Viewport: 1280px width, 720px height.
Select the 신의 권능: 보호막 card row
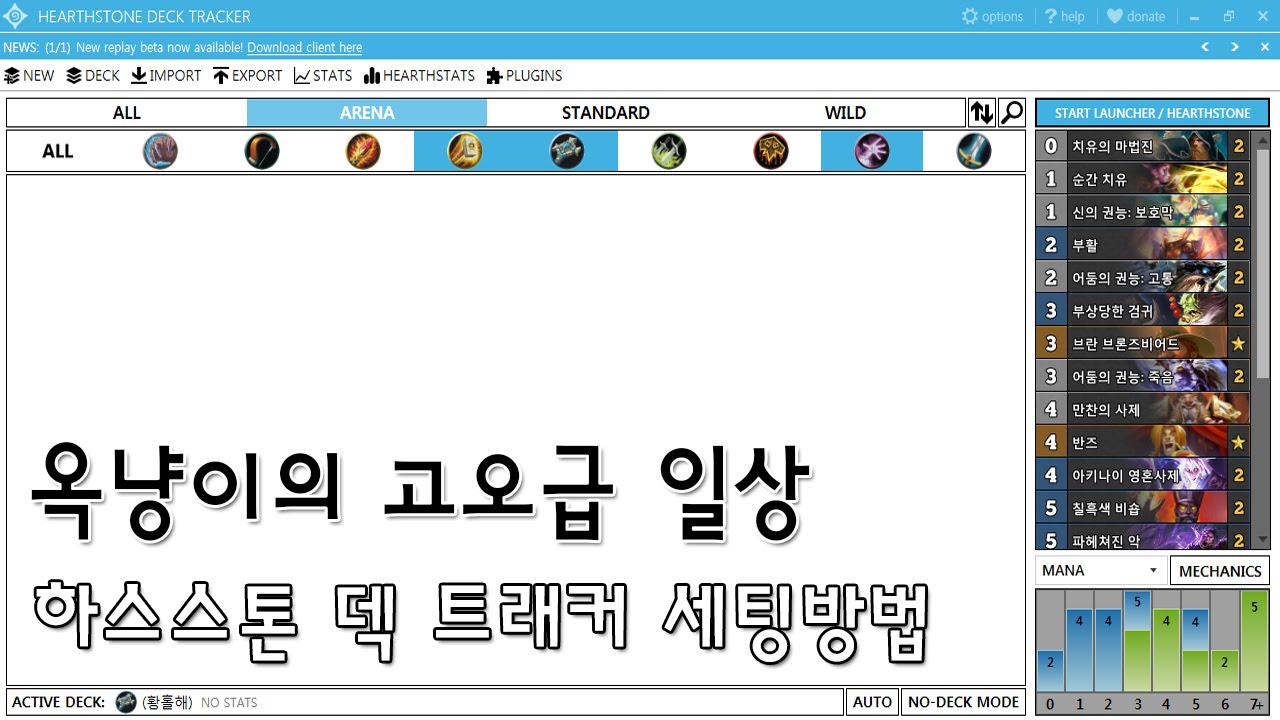point(1143,212)
